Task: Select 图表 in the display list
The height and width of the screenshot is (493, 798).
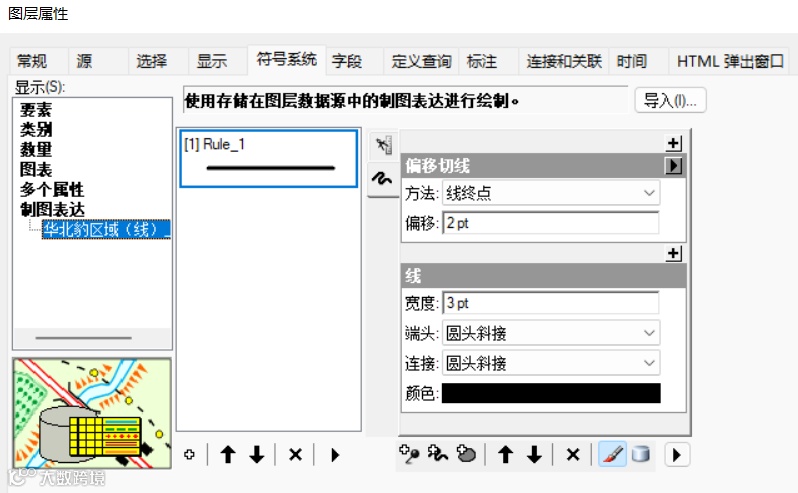Action: pyautogui.click(x=36, y=169)
